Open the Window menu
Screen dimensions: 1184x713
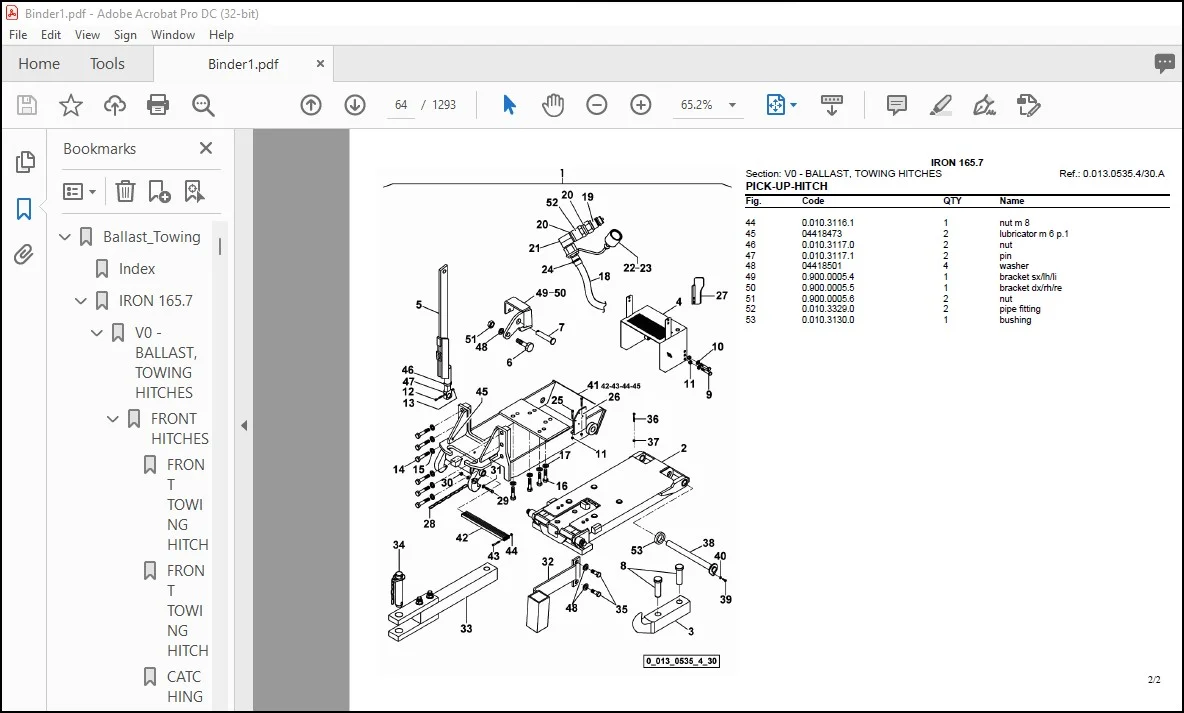pyautogui.click(x=173, y=35)
